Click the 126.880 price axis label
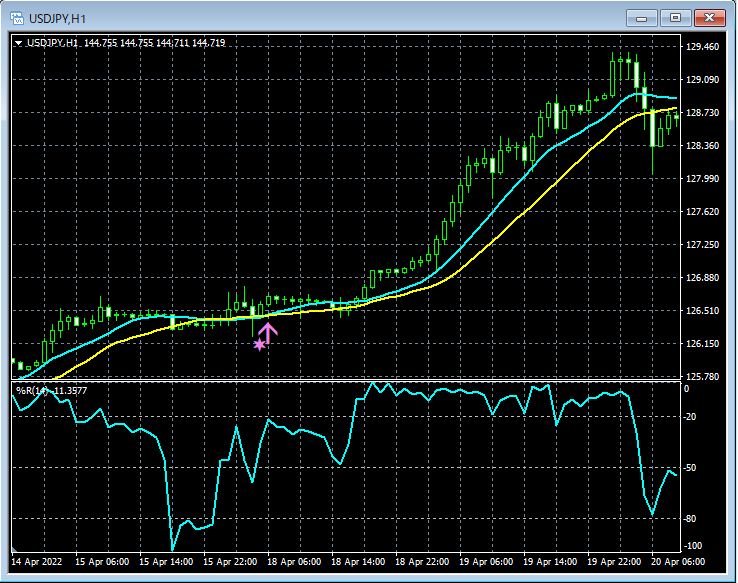Image resolution: width=738 pixels, height=583 pixels. coord(702,278)
